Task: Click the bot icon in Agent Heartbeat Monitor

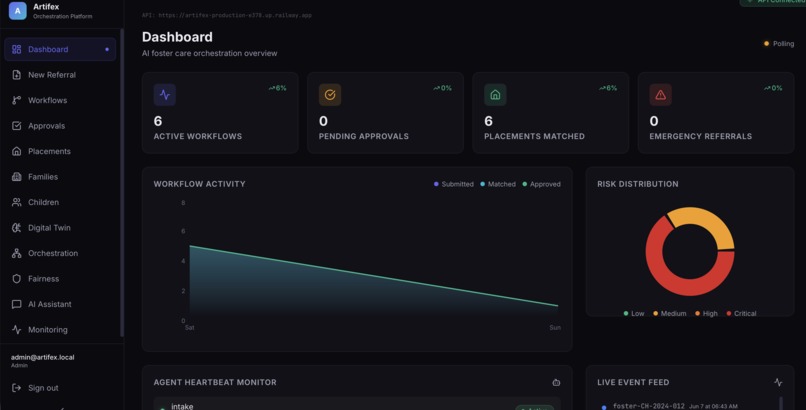Action: pyautogui.click(x=556, y=382)
